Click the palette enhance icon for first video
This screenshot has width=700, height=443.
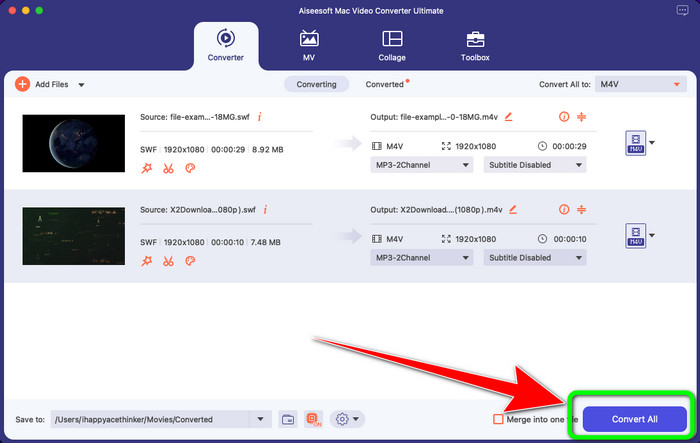point(189,169)
